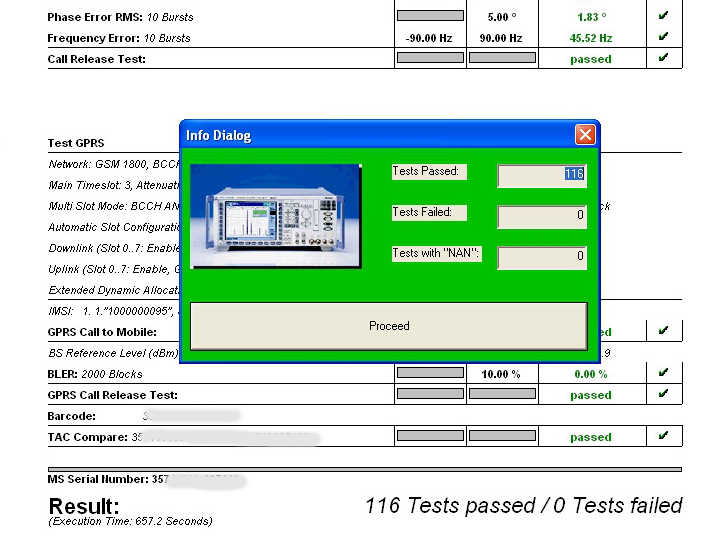Click the Info Dialog title bar
The image size is (719, 553).
[x=370, y=135]
